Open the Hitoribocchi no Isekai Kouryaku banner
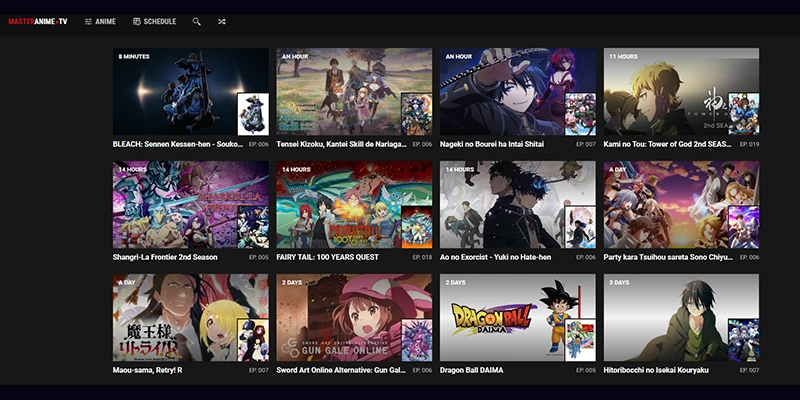This screenshot has width=800, height=400. coord(681,317)
